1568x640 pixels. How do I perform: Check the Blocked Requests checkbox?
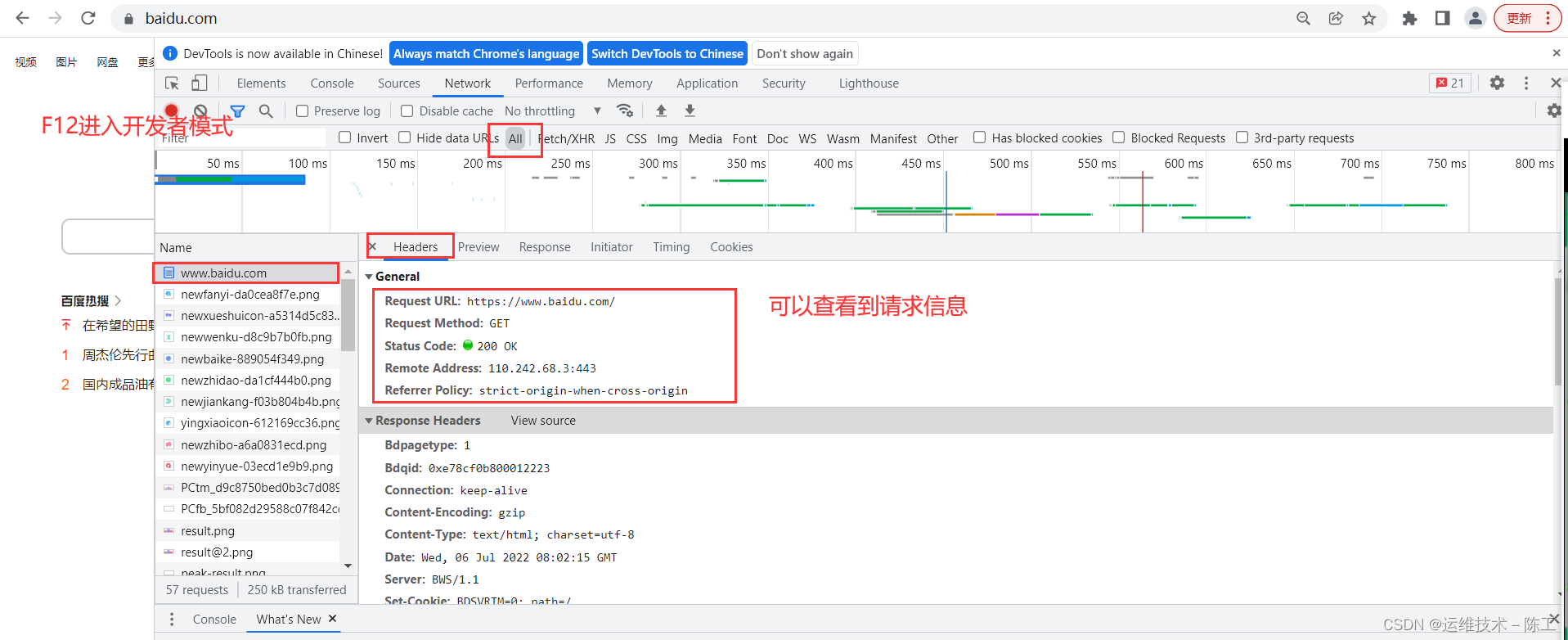pos(1118,137)
